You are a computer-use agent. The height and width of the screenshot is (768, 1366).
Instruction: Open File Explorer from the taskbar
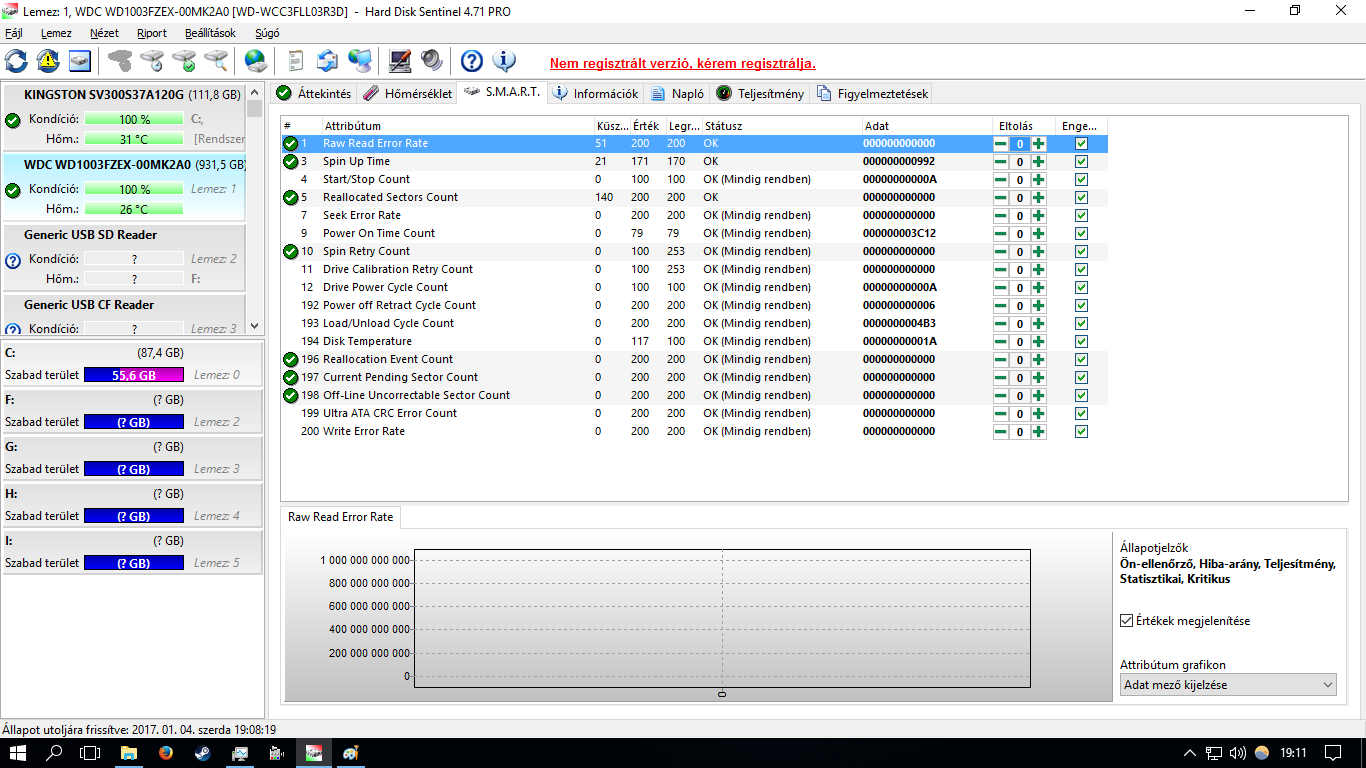[x=129, y=752]
